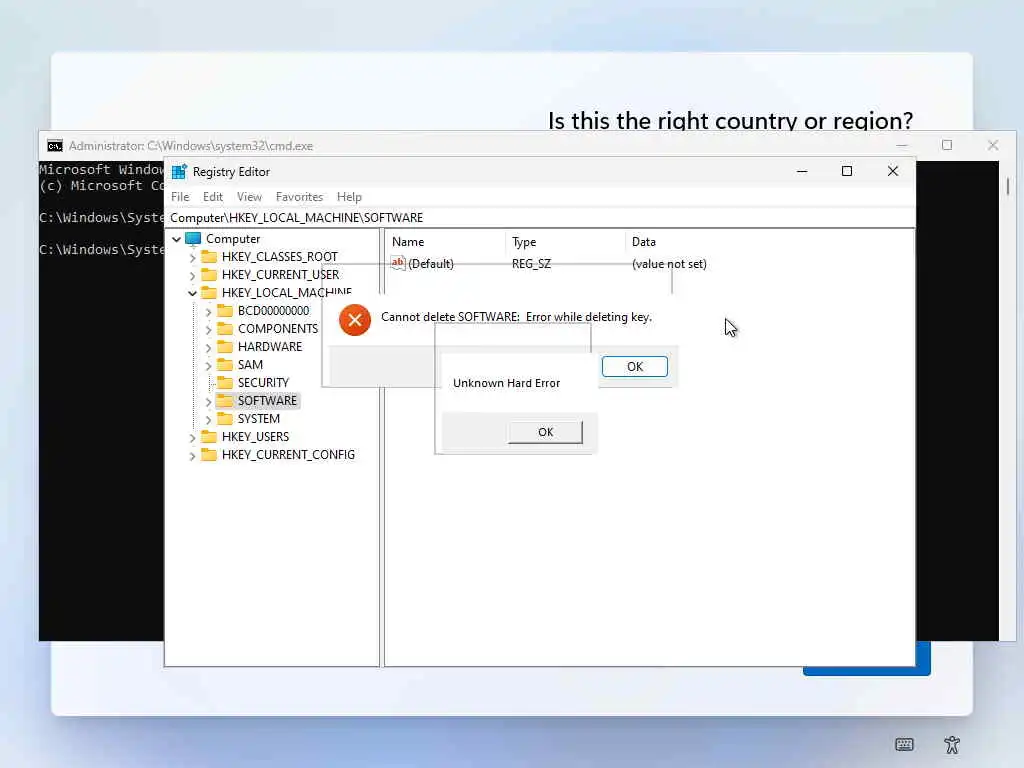Maximize the cmd.exe window

click(947, 145)
